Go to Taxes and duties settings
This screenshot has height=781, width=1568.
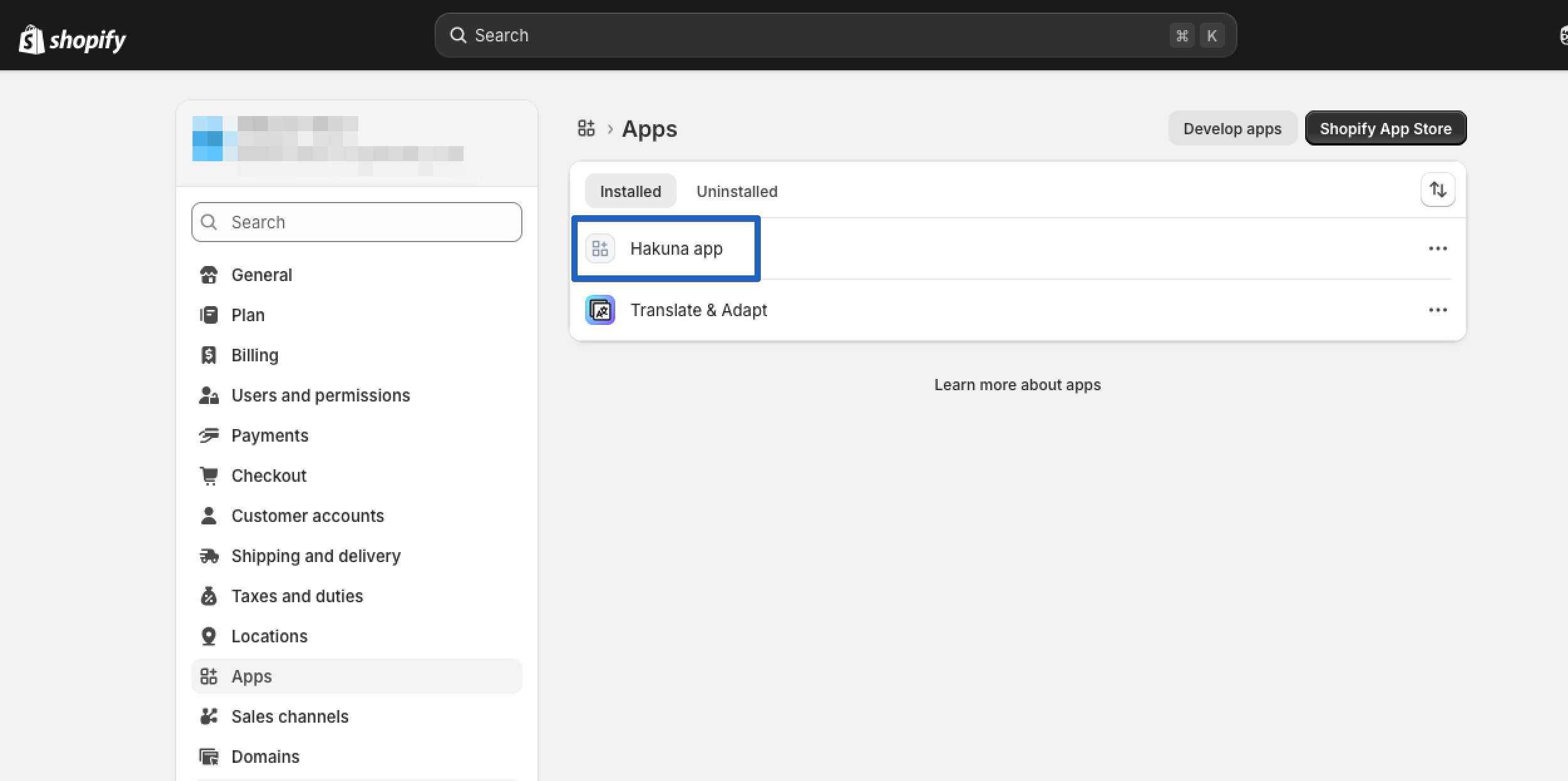tap(297, 596)
